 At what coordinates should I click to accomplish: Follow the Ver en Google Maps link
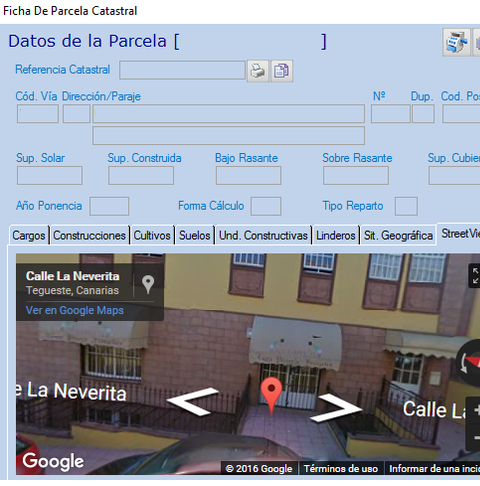click(75, 310)
